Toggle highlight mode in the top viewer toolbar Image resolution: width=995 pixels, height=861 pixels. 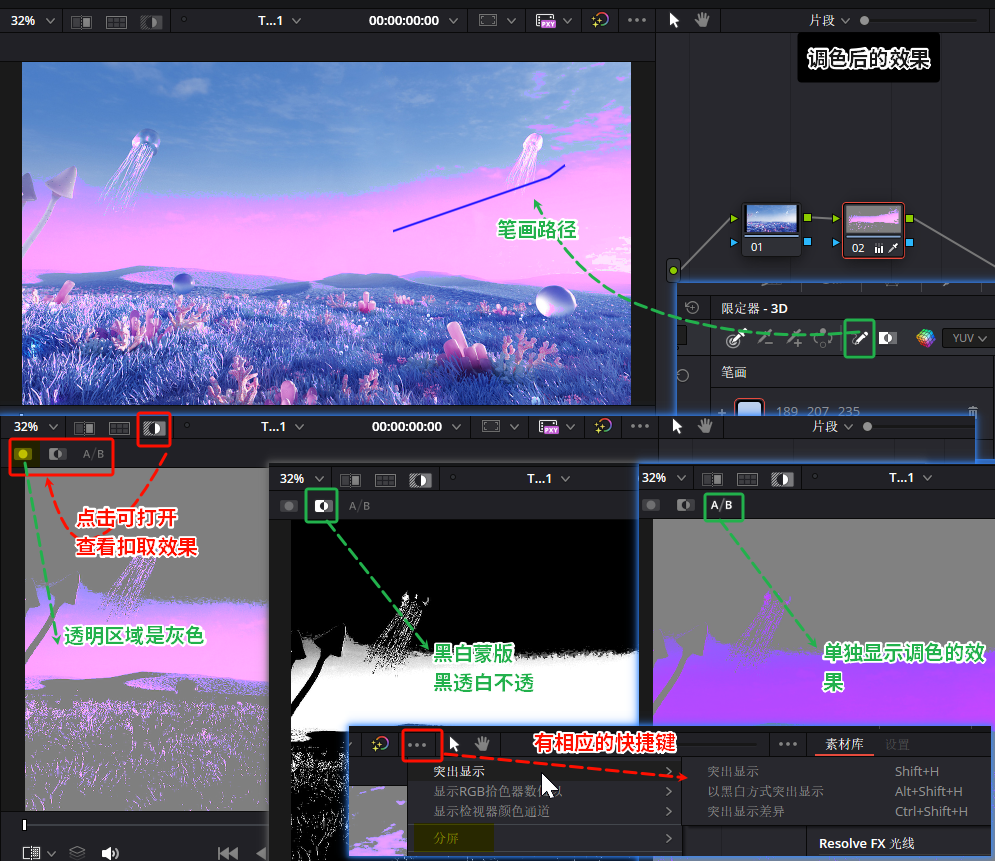(x=151, y=22)
